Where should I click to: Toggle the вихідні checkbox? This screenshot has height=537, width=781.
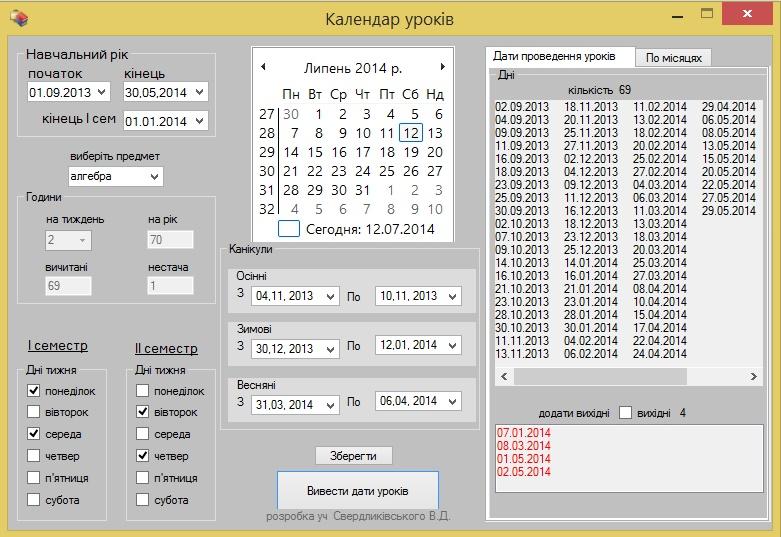pyautogui.click(x=626, y=413)
